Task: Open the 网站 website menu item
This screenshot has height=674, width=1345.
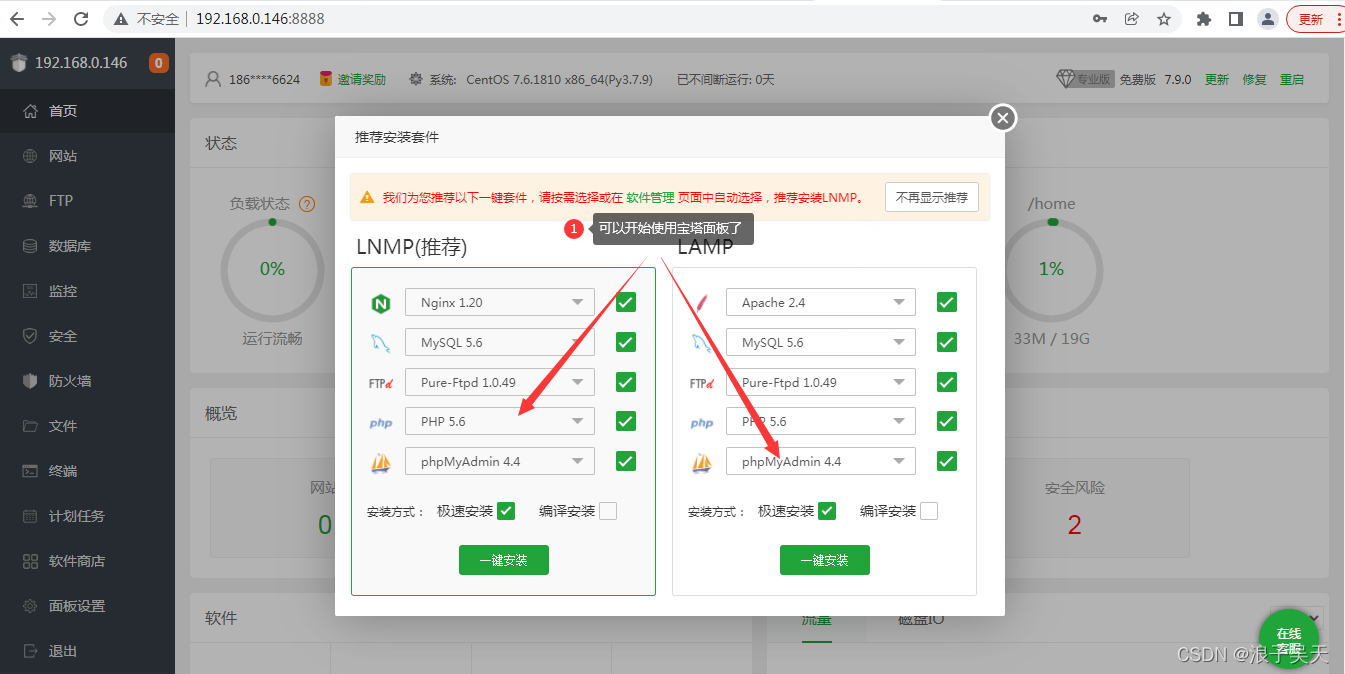Action: 87,156
